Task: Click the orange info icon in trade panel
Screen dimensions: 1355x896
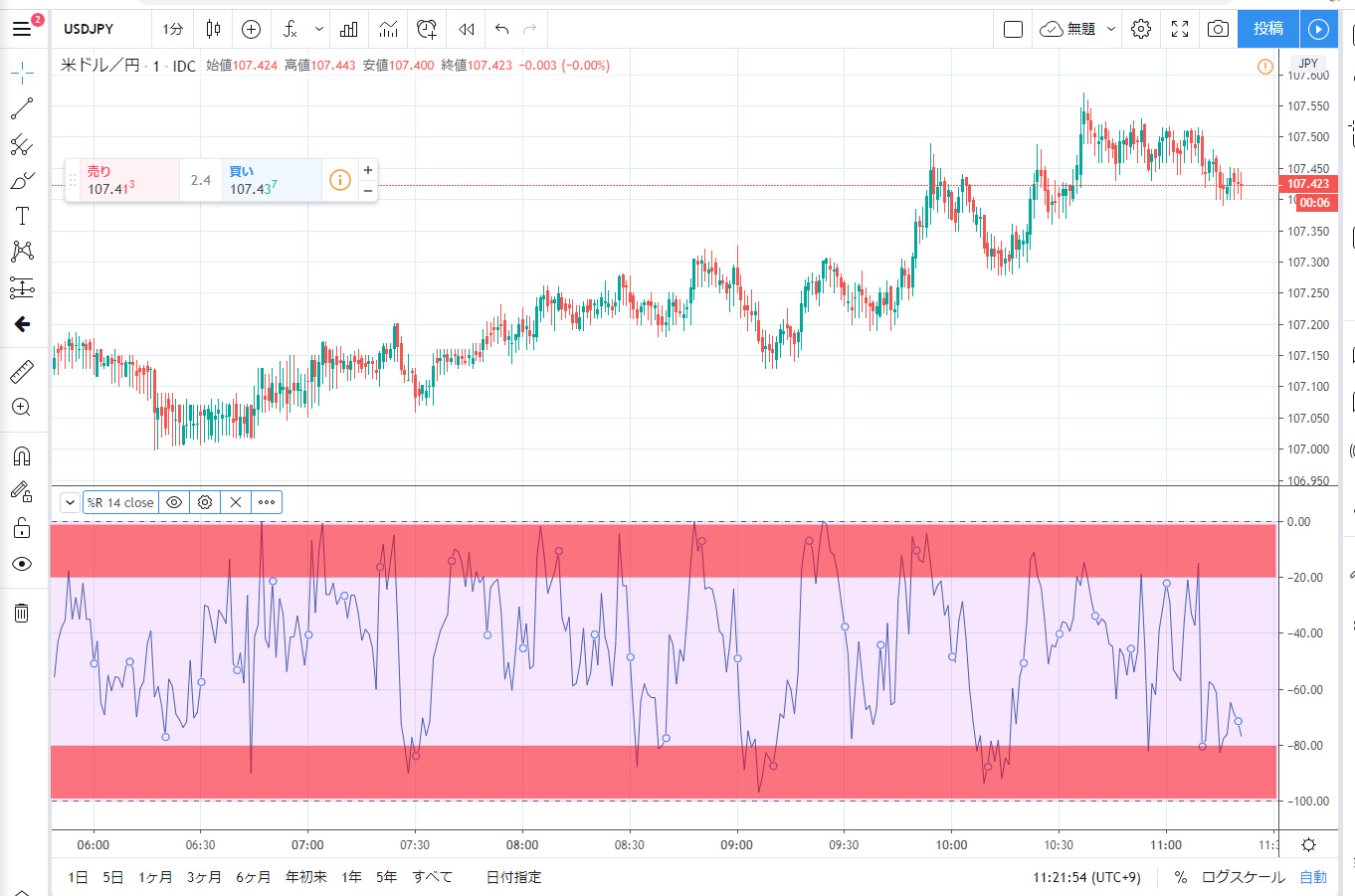Action: click(340, 180)
